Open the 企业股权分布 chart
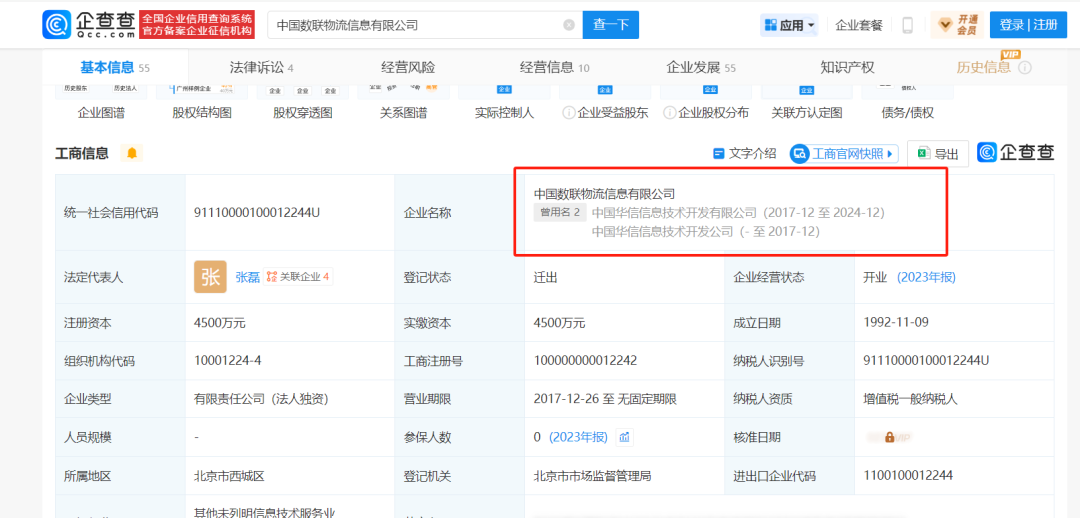The width and height of the screenshot is (1080, 518). click(714, 113)
